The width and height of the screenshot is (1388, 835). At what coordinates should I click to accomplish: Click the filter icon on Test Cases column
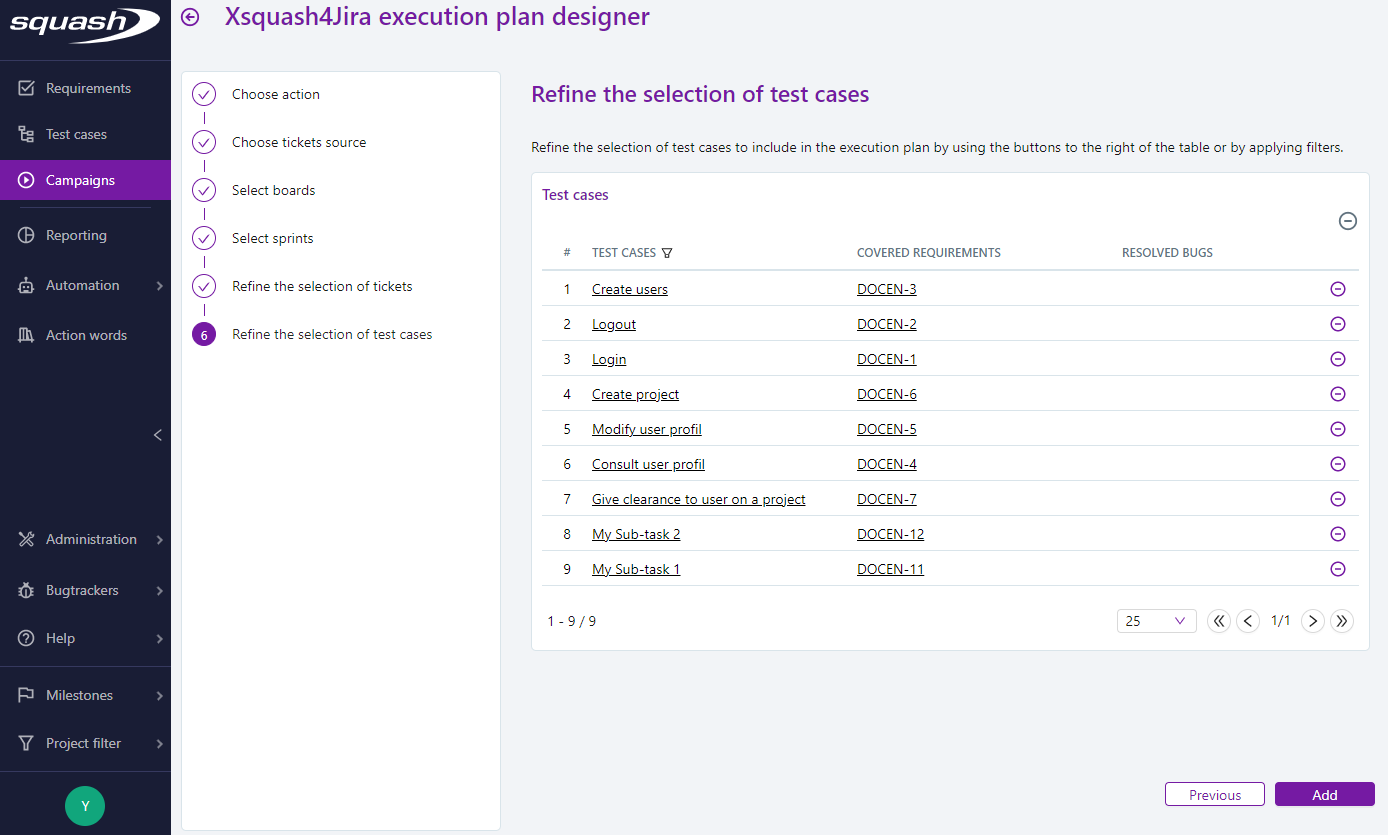coord(668,253)
